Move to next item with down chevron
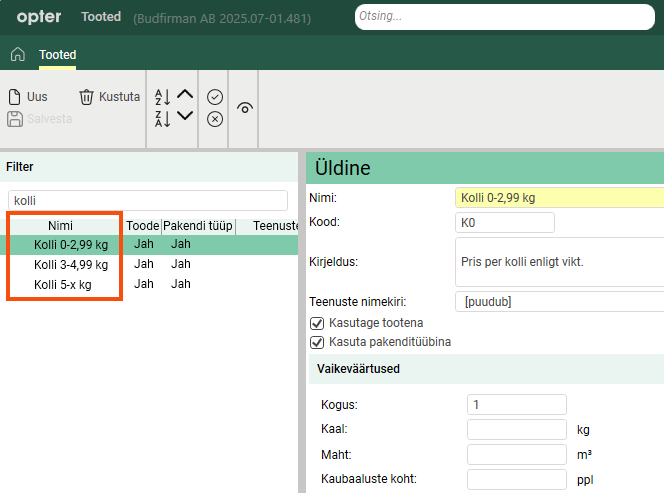The image size is (664, 493). (x=185, y=117)
